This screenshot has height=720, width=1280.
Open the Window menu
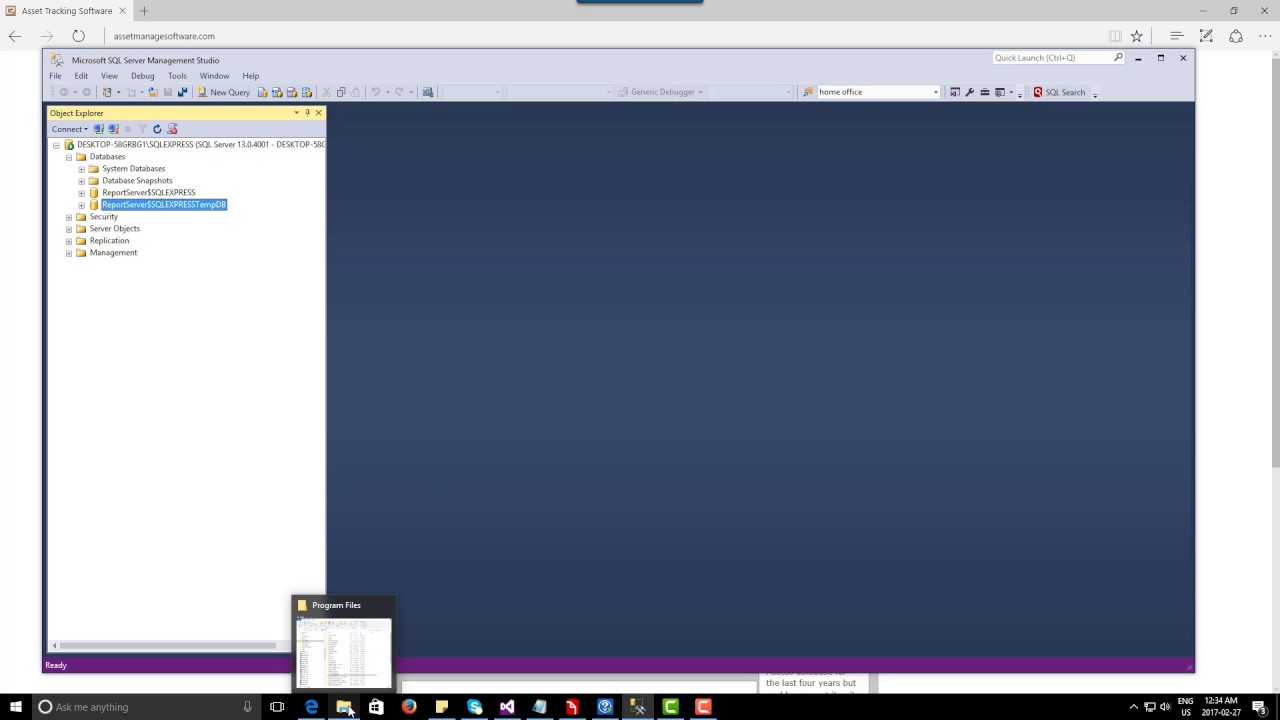[214, 76]
